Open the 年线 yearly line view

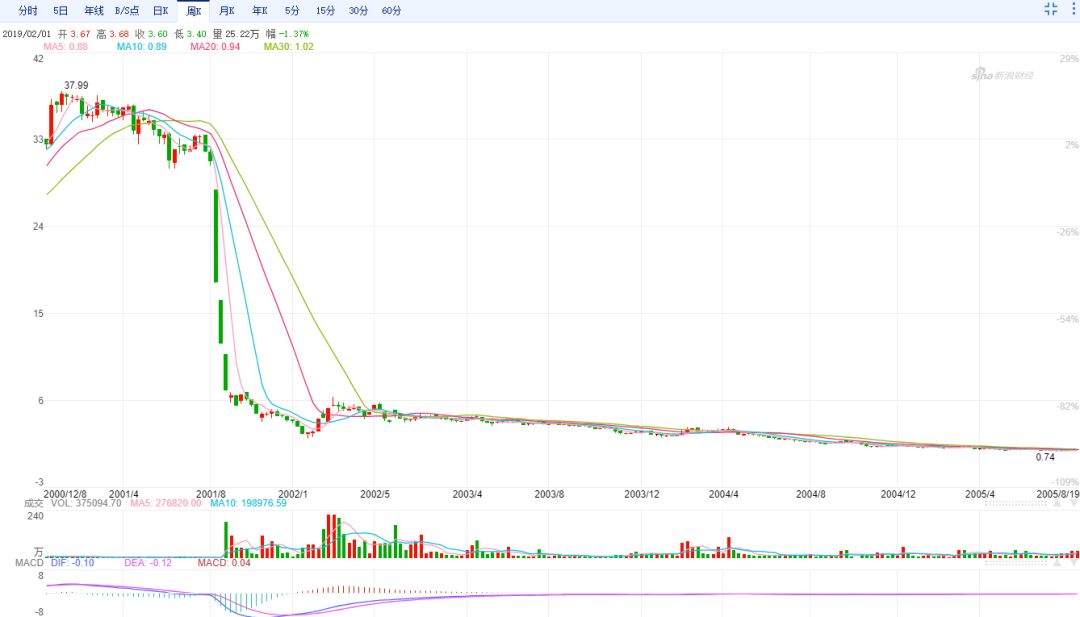(x=94, y=11)
